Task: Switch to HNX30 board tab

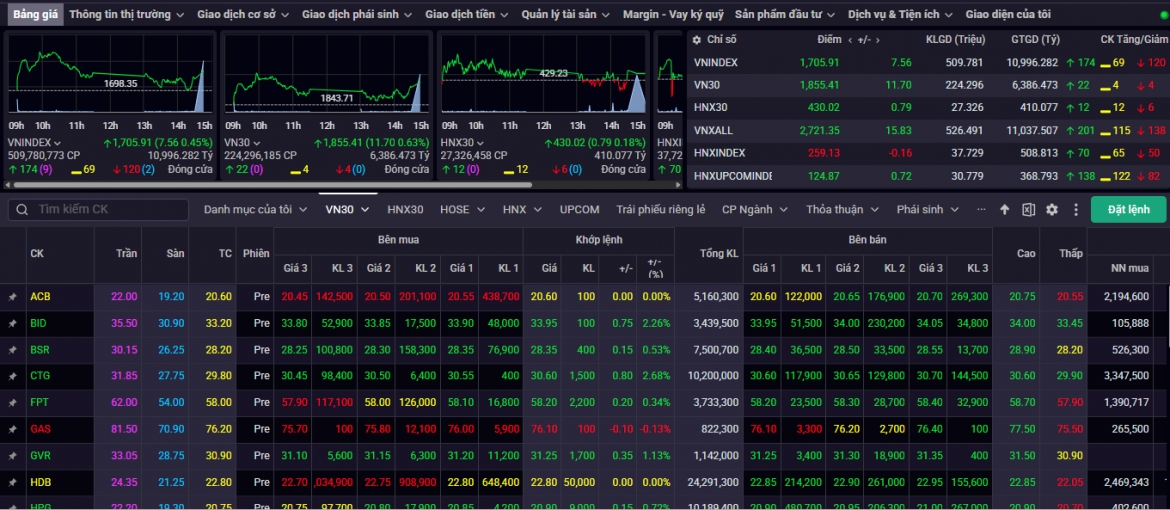Action: coord(405,210)
